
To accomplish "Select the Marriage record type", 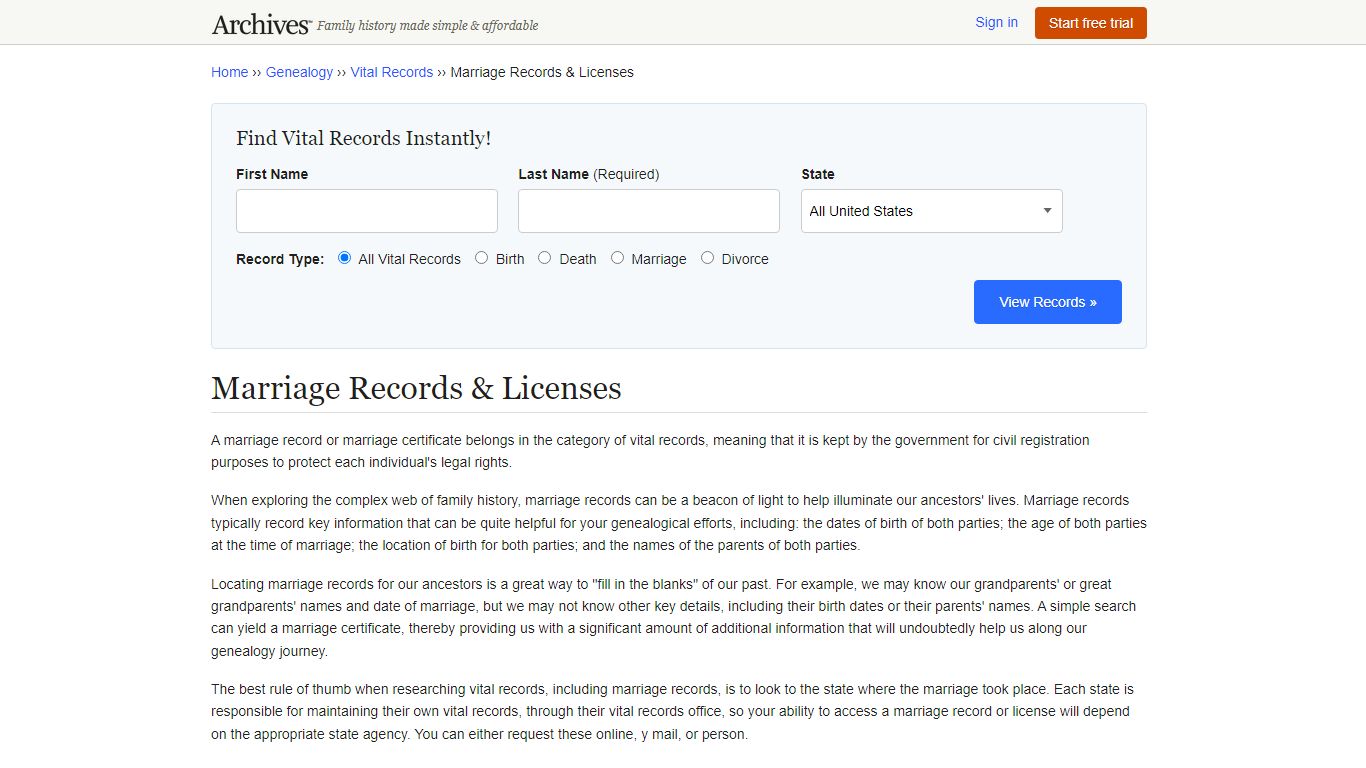I will point(618,258).
